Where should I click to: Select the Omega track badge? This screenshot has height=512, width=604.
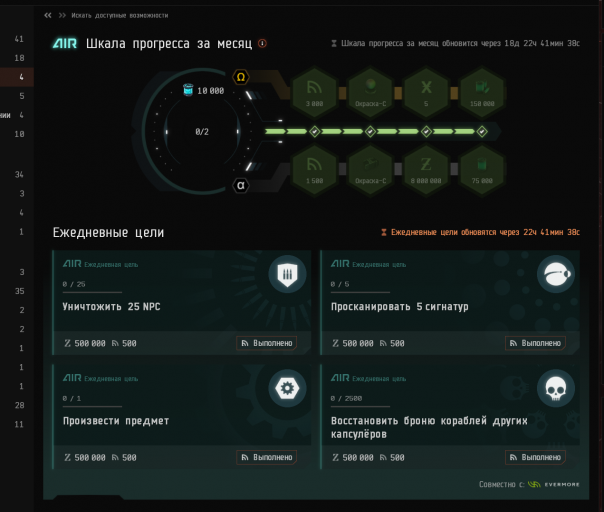[x=241, y=77]
